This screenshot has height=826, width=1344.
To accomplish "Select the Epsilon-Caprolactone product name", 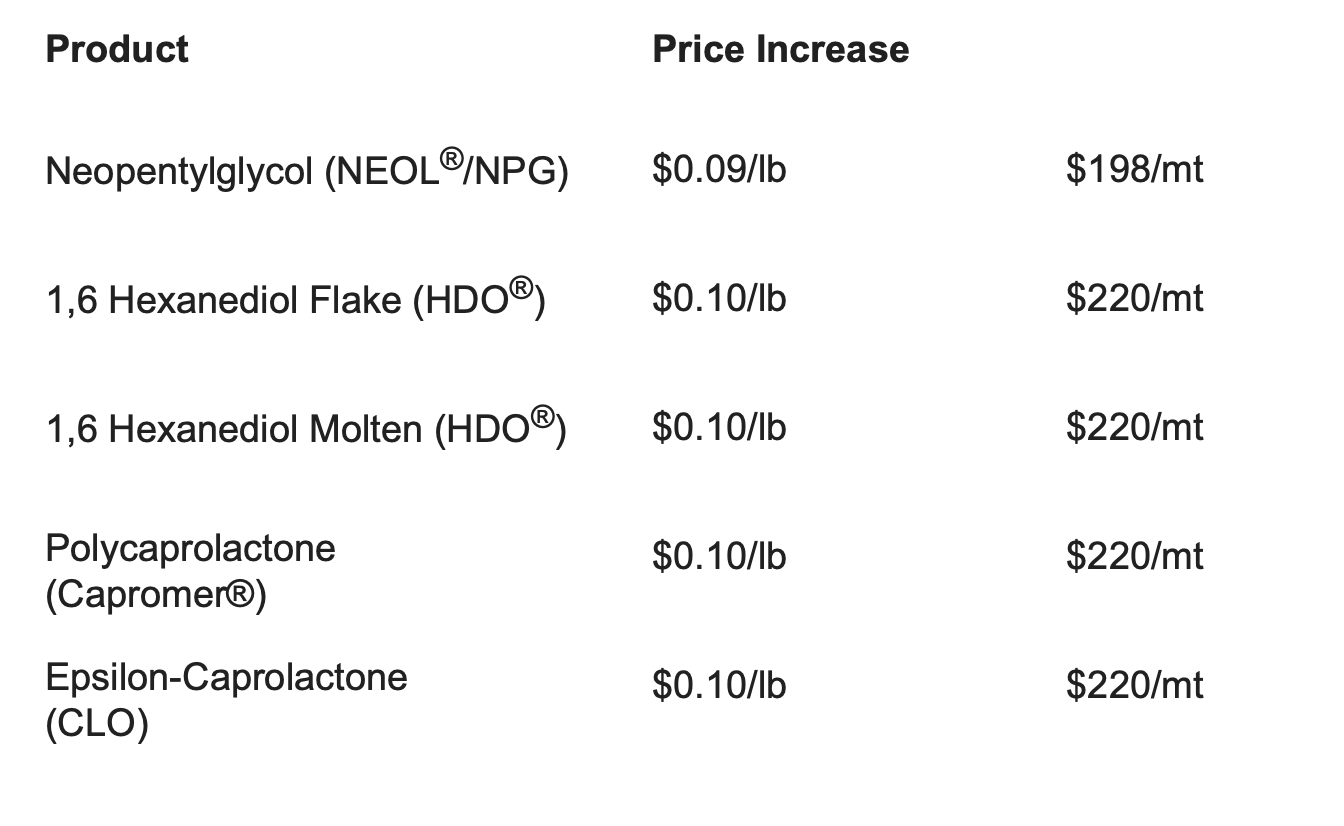I will 227,678.
